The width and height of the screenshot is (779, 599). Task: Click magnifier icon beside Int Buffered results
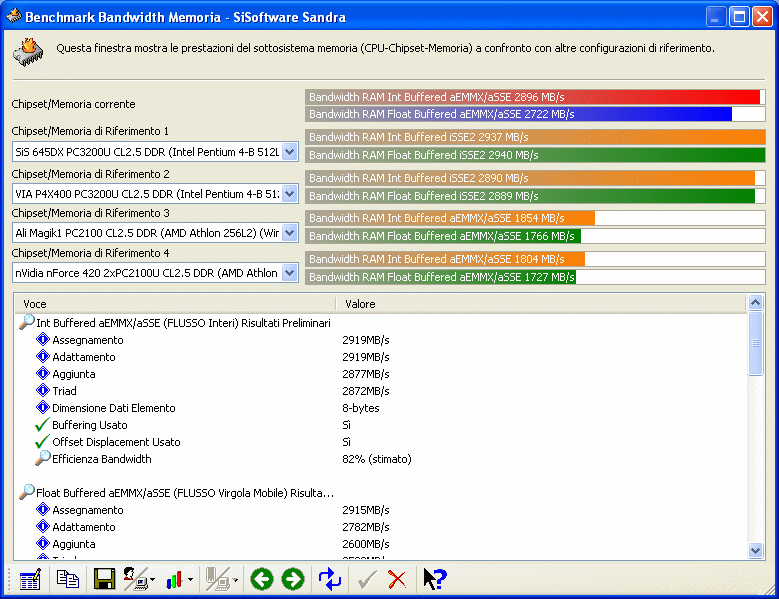pos(27,322)
